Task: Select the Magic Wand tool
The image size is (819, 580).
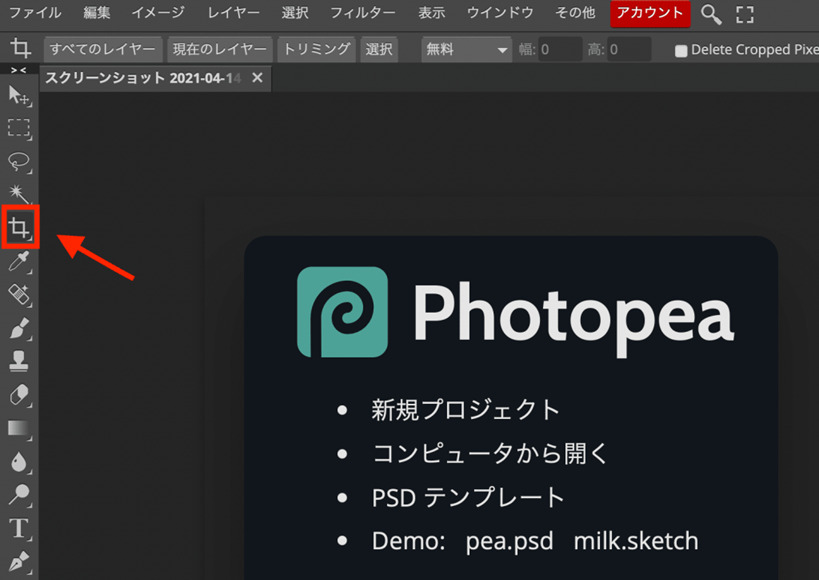Action: point(19,194)
